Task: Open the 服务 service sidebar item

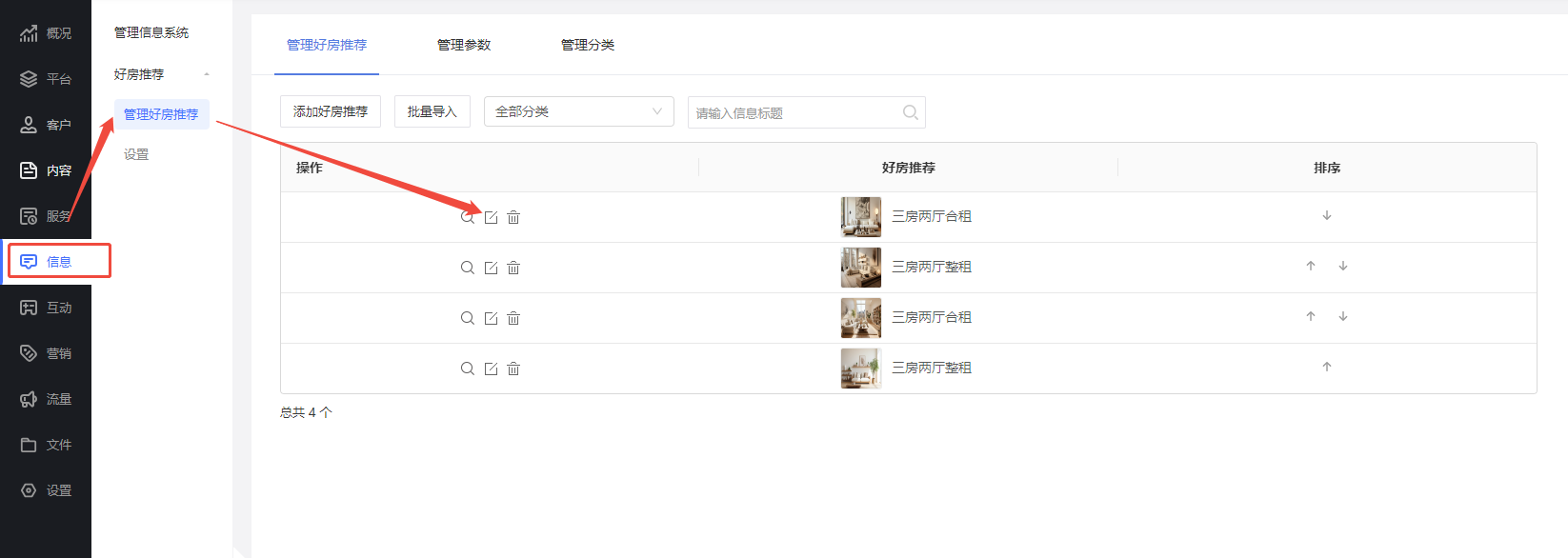Action: coord(46,216)
